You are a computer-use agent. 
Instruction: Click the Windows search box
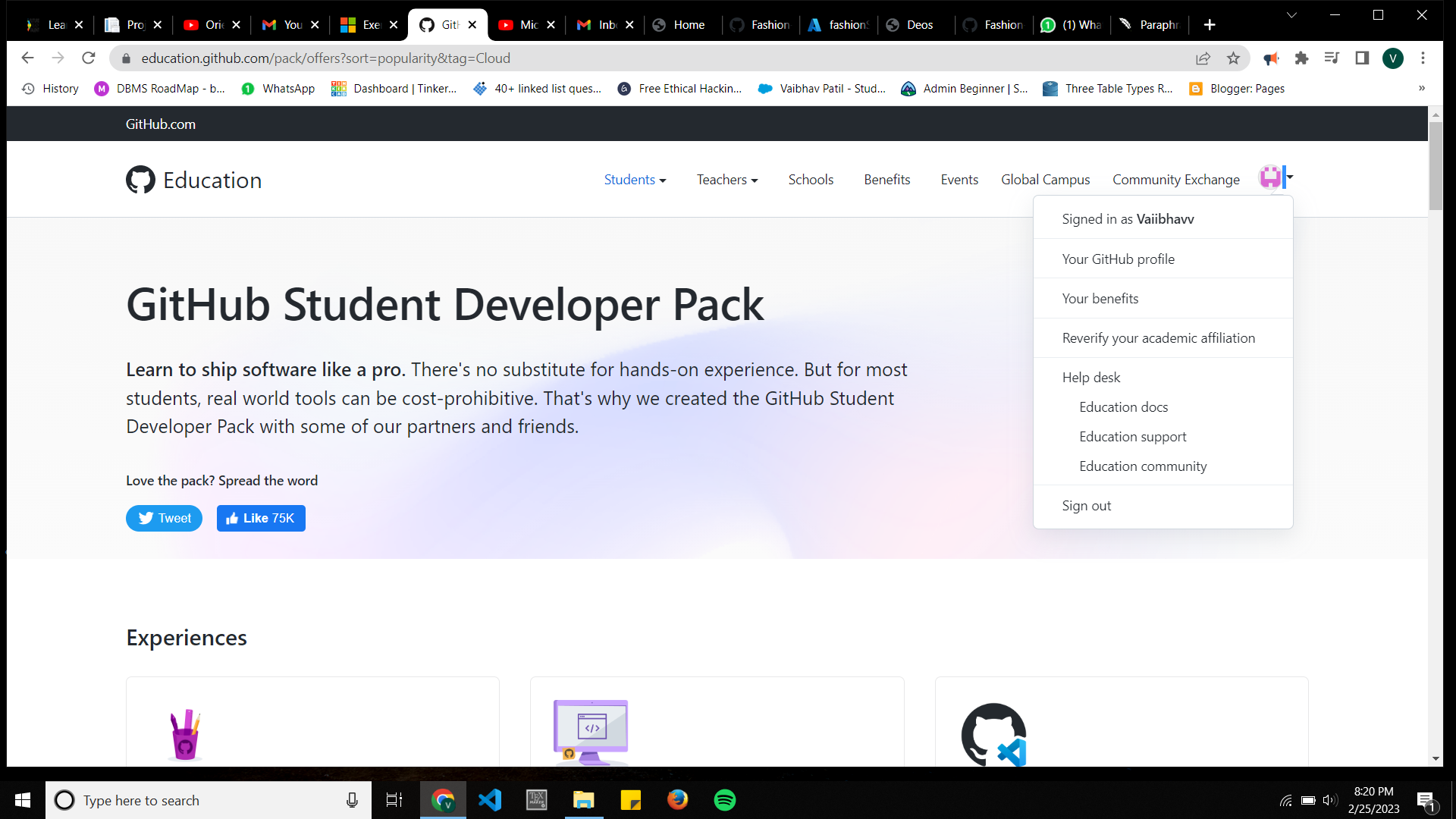(x=209, y=800)
